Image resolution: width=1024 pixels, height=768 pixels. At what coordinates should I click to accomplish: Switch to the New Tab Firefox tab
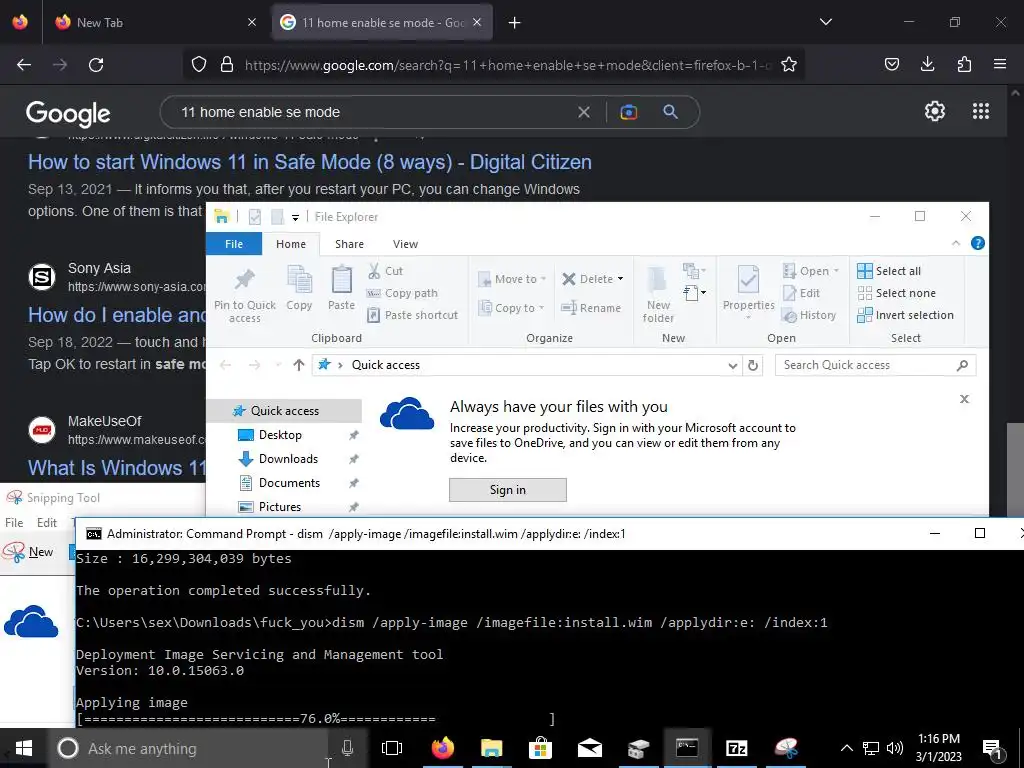[x=155, y=22]
